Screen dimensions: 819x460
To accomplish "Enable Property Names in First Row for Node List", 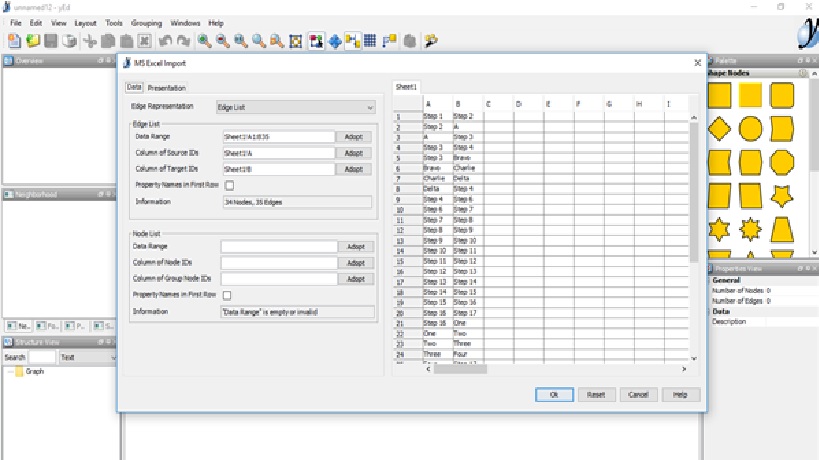I will point(227,295).
